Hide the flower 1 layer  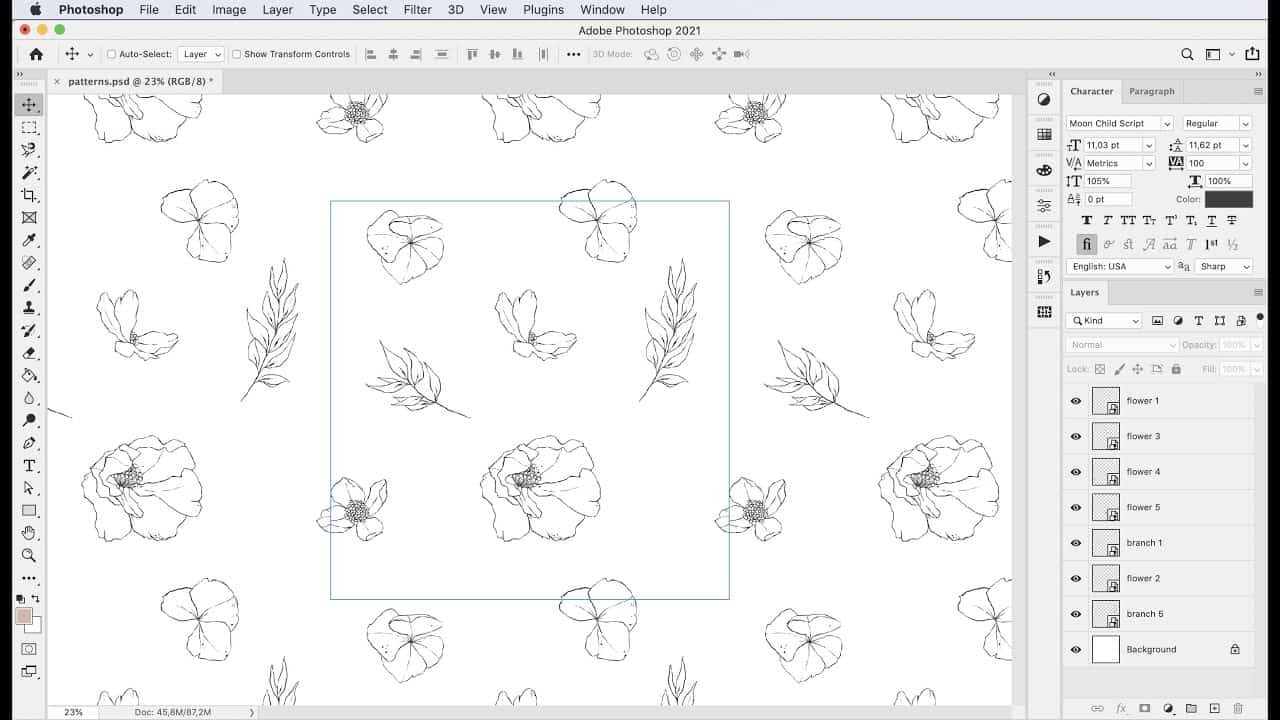click(1076, 401)
